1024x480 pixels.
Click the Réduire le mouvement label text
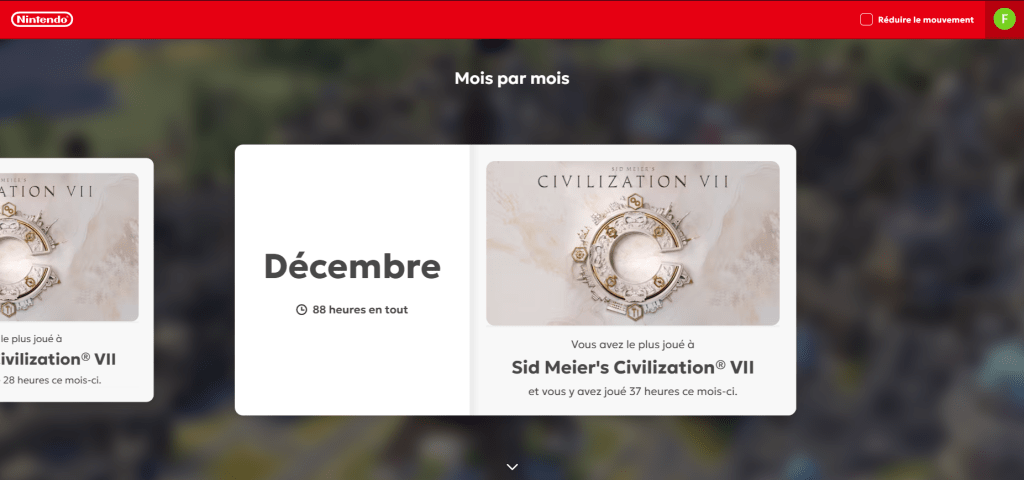(925, 20)
